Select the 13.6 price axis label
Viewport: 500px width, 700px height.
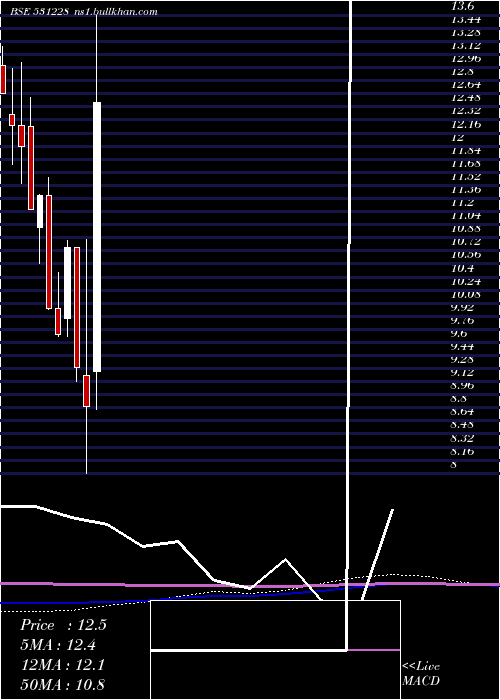[465, 6]
